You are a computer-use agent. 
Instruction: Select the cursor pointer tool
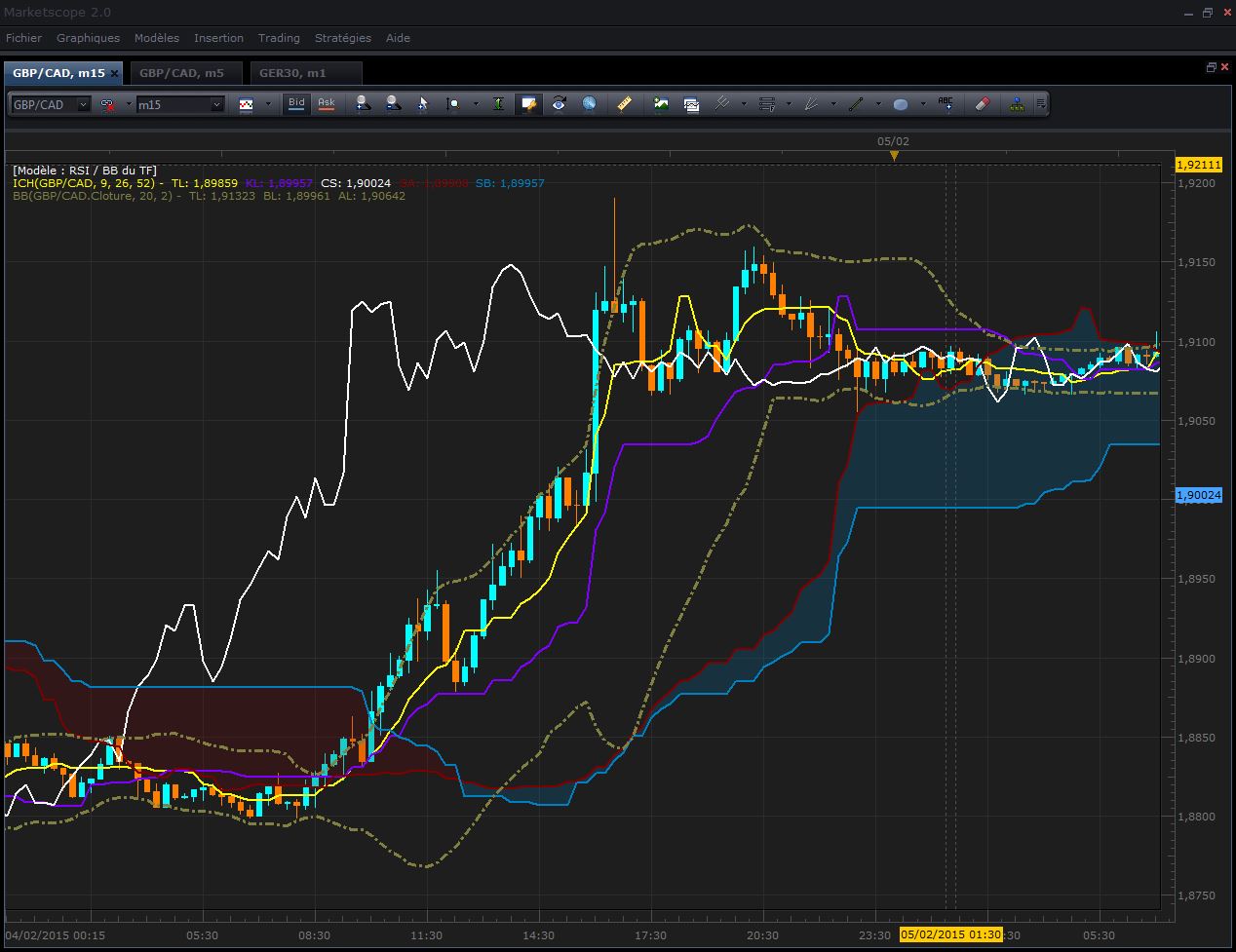point(423,103)
